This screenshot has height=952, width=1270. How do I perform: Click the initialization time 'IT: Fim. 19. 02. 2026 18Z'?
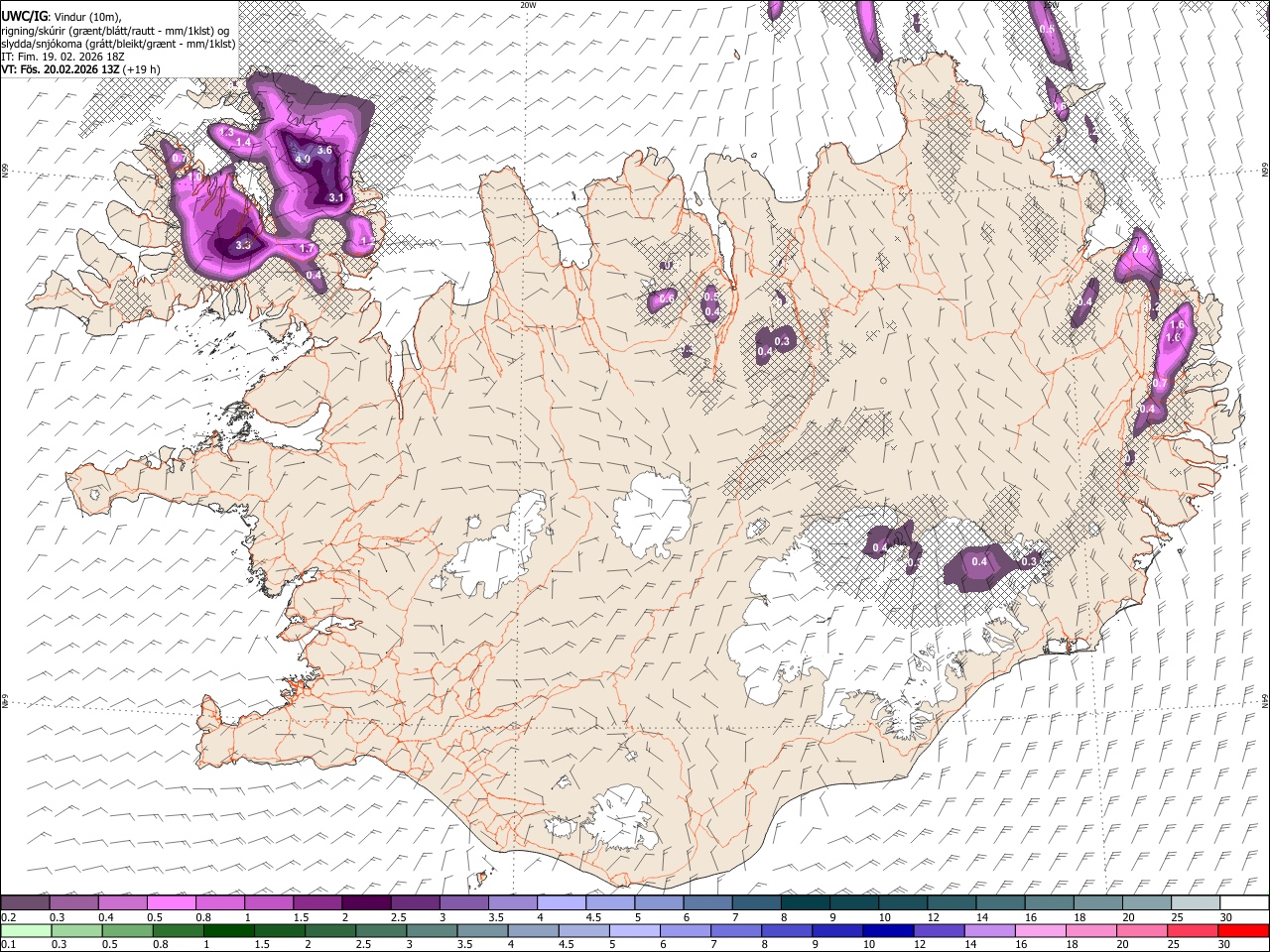pos(63,57)
